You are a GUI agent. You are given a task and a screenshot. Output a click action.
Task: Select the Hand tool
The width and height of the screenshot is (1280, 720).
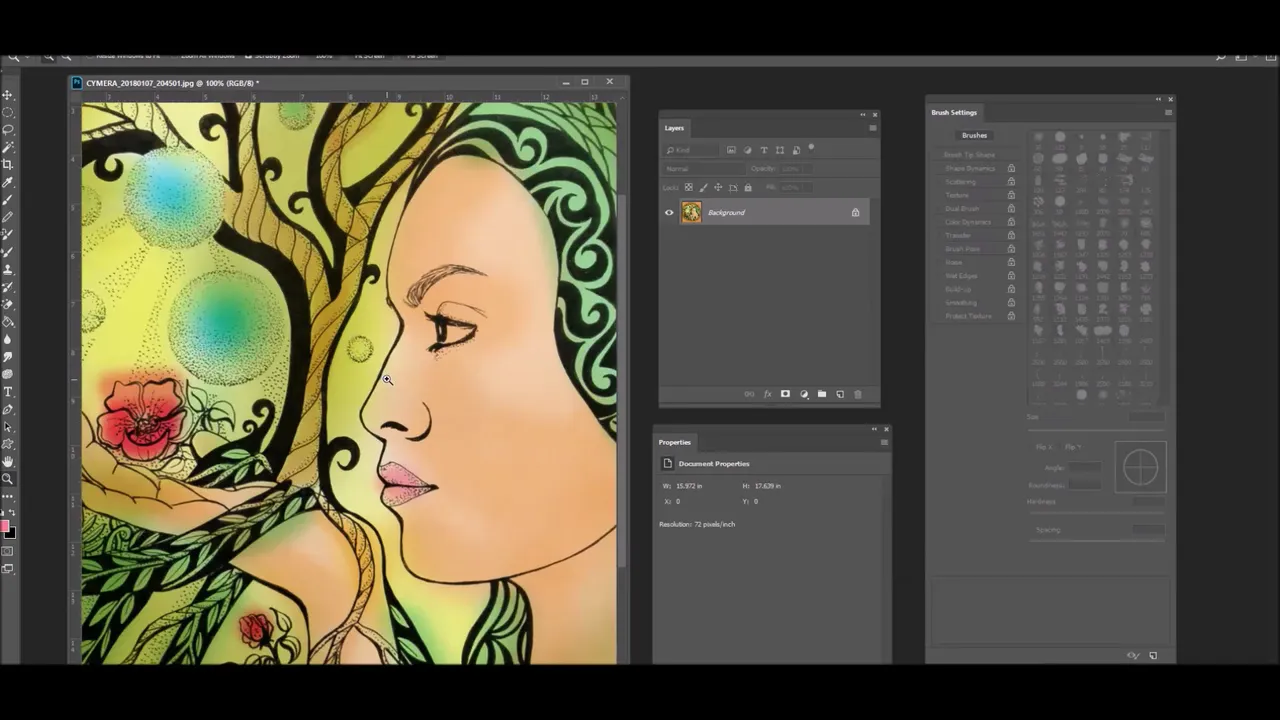coord(8,461)
